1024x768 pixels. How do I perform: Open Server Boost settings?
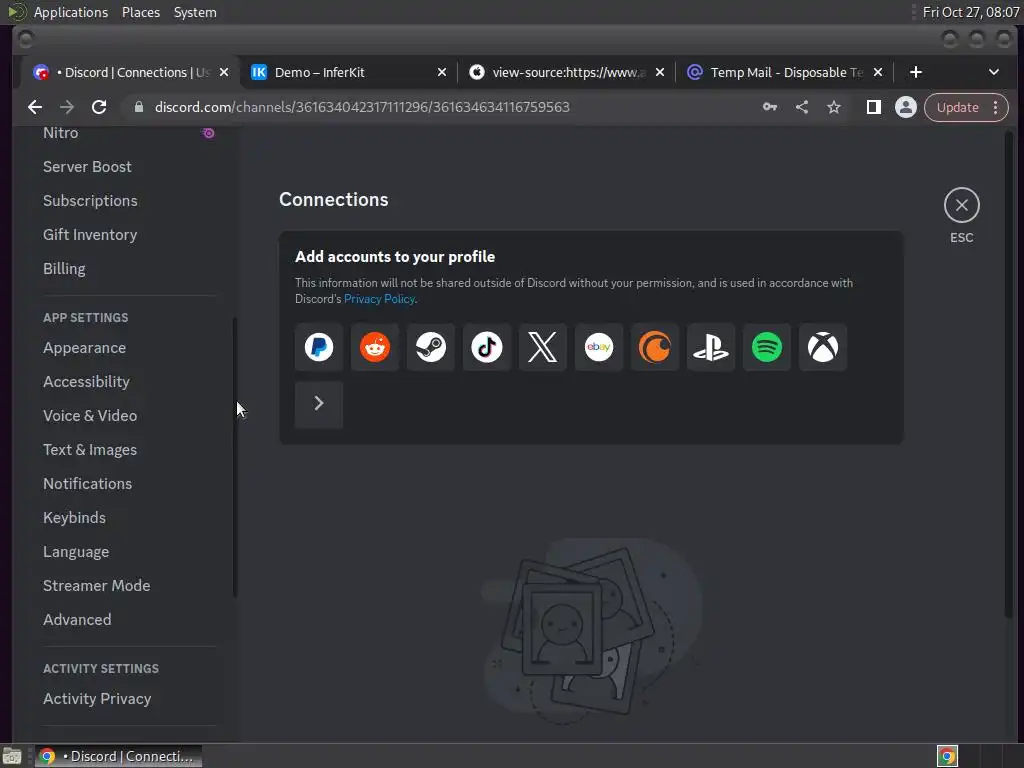coord(129,167)
